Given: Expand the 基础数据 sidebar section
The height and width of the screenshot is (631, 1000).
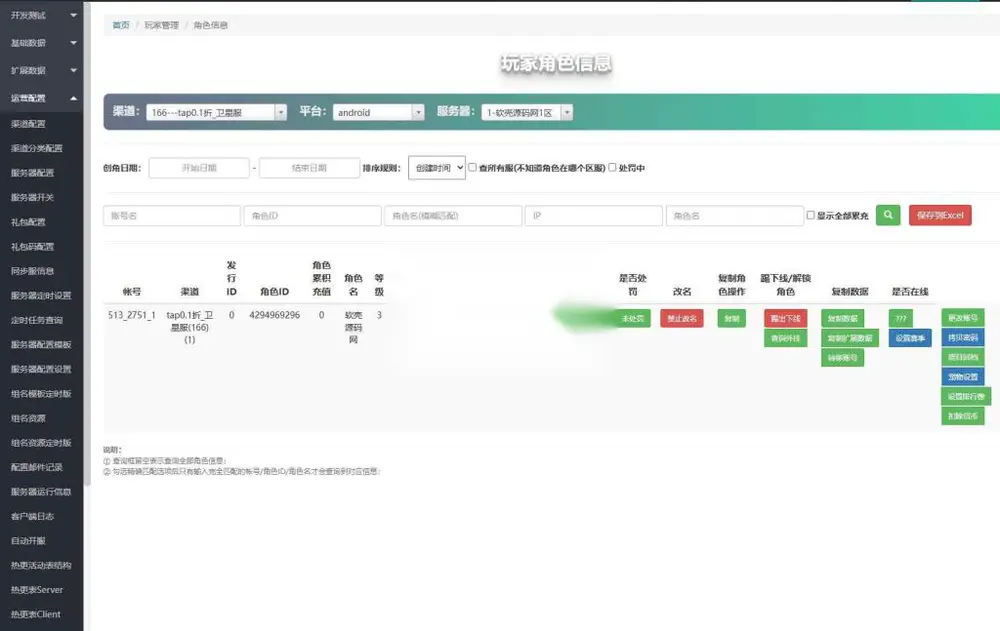Looking at the screenshot, I should point(41,43).
